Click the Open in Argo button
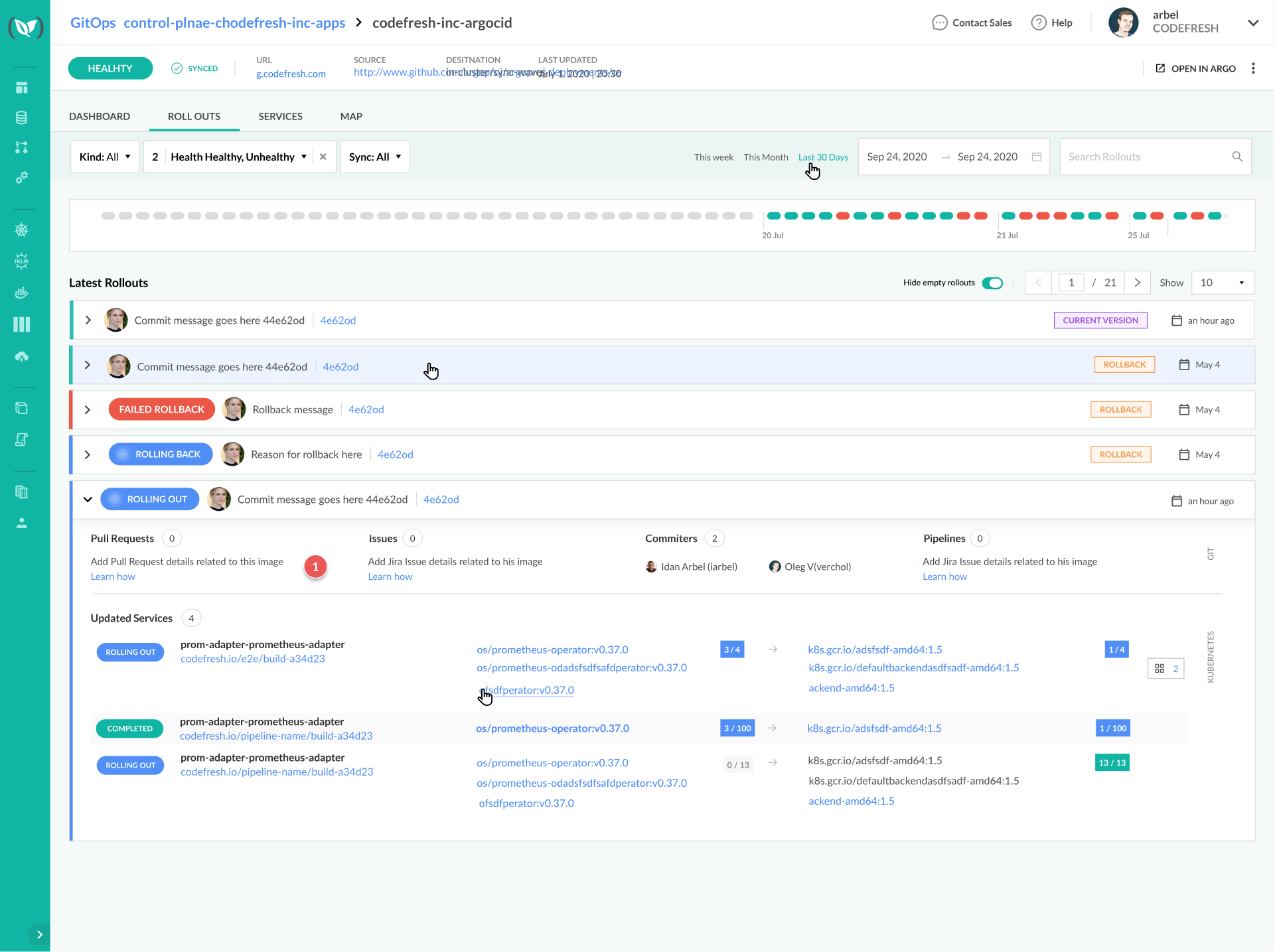Screen dimensions: 1275x952 pyautogui.click(x=1195, y=68)
